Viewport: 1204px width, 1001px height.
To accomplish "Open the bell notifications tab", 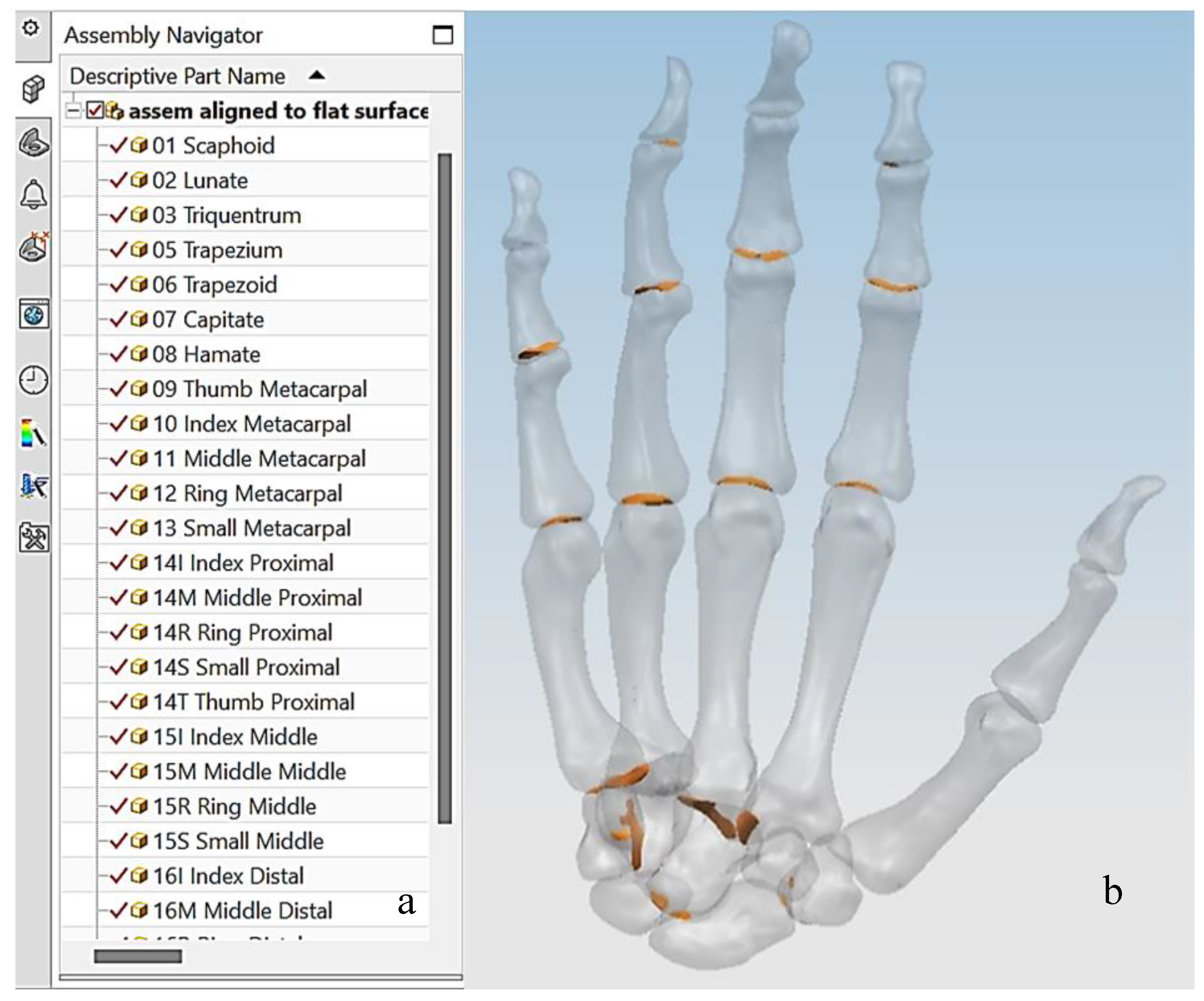I will [33, 194].
